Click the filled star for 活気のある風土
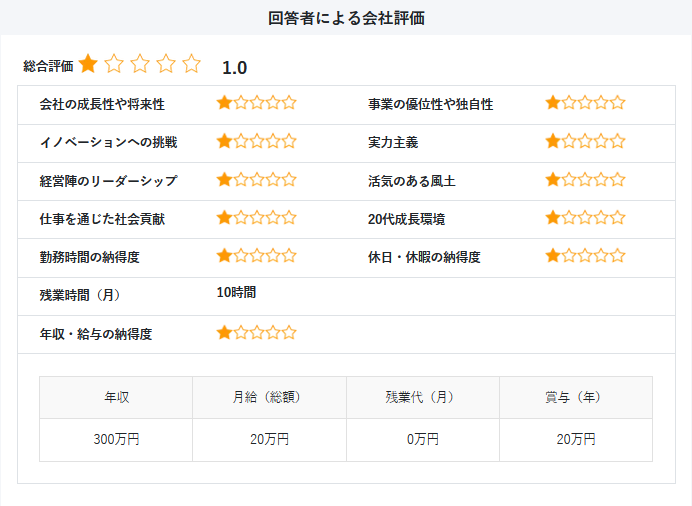Viewport: 692px width, 506px height. pyautogui.click(x=553, y=180)
